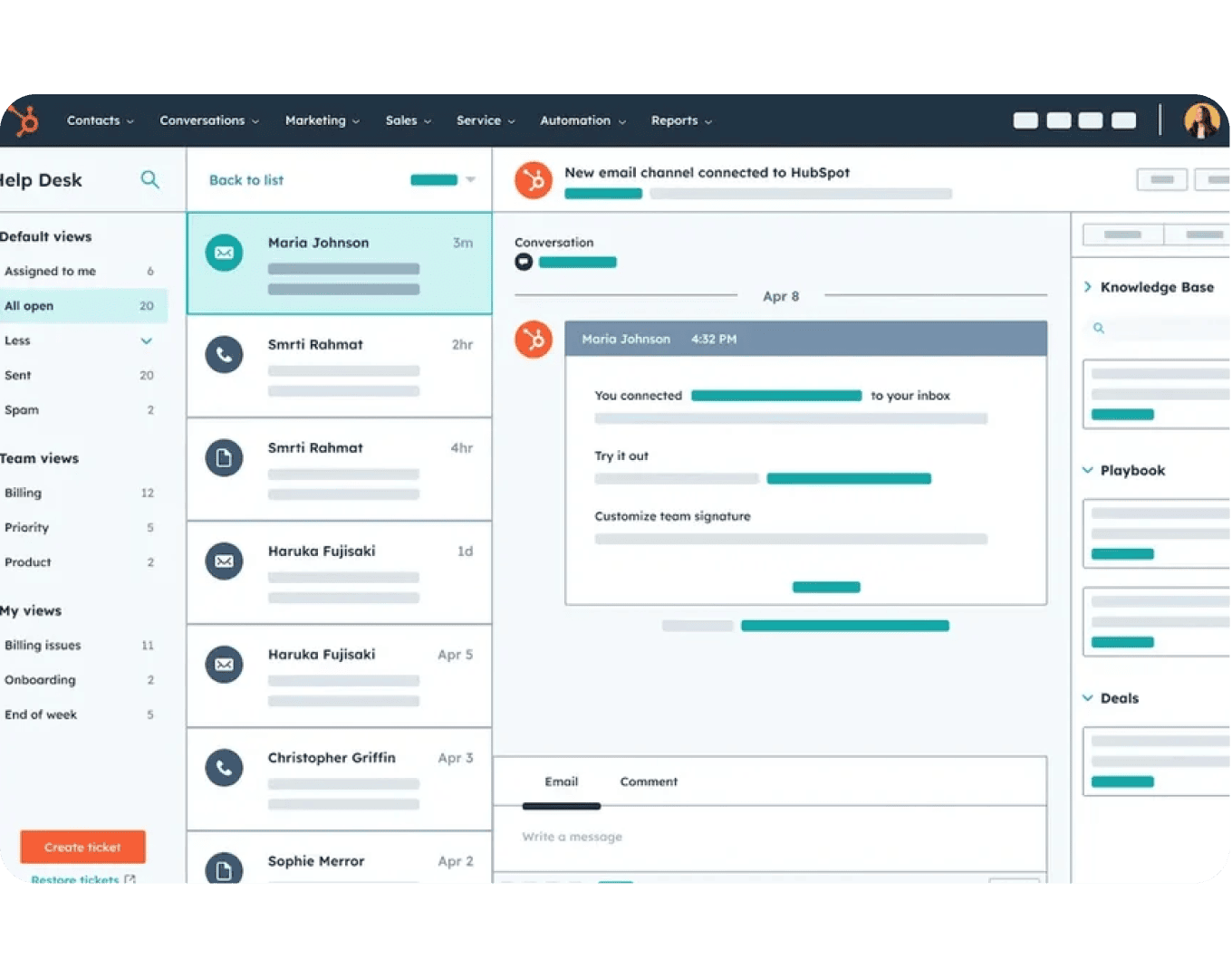
Task: Open the Billing team view
Action: (x=83, y=493)
